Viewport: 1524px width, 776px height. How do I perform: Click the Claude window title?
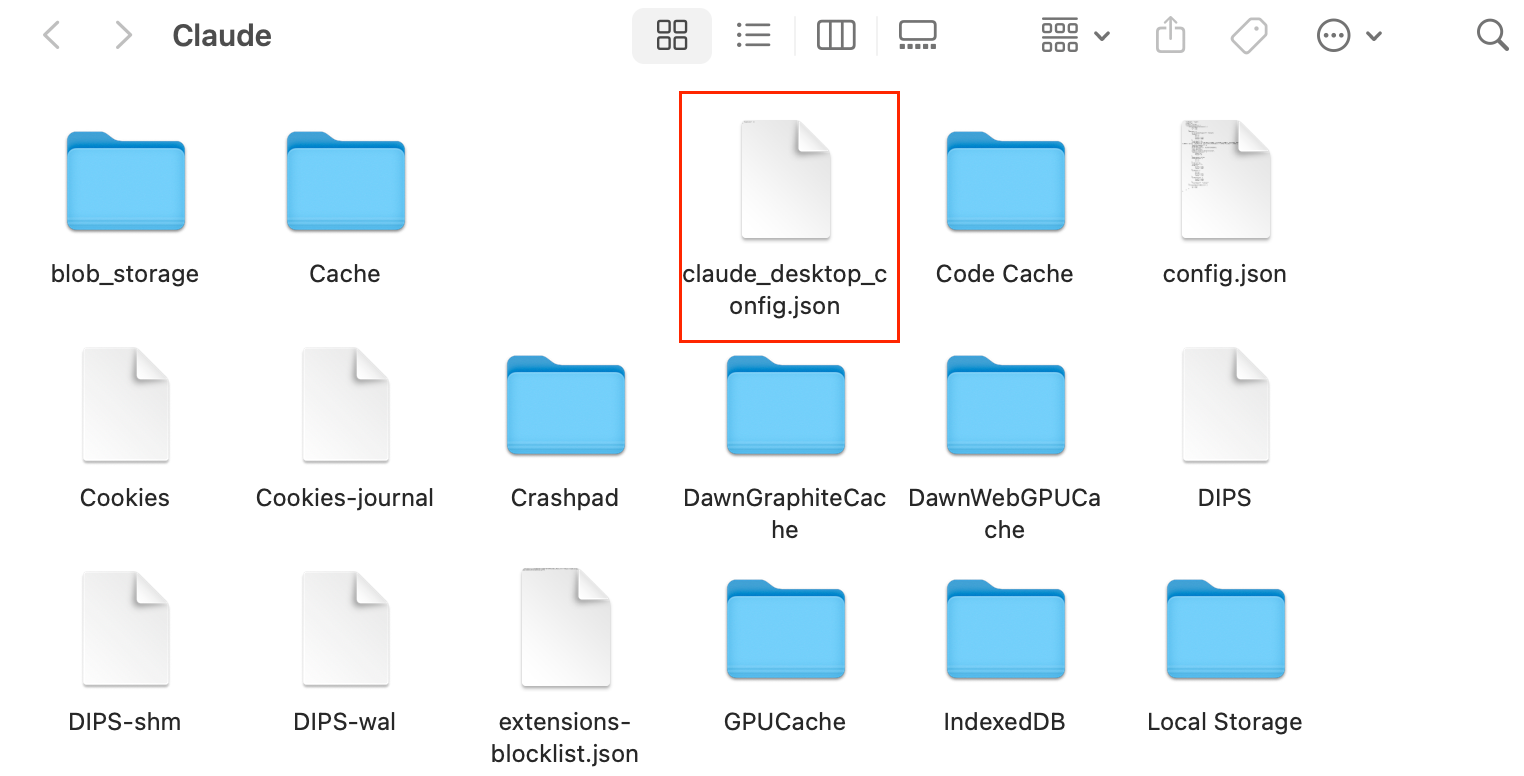pos(222,36)
